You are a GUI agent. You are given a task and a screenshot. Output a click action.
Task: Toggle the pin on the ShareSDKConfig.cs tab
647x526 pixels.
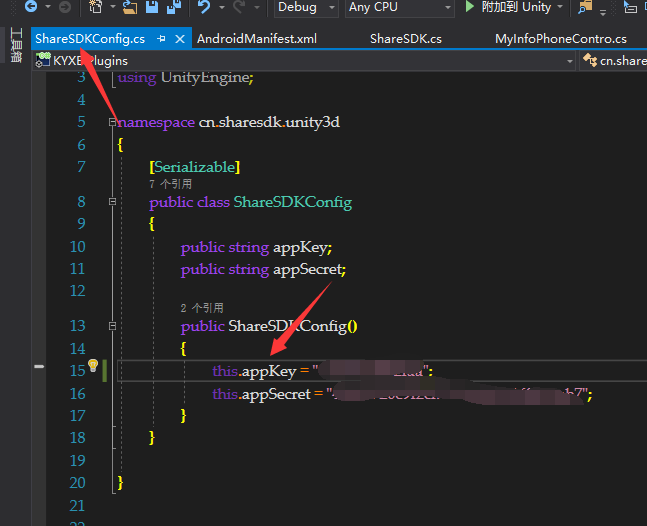161,39
